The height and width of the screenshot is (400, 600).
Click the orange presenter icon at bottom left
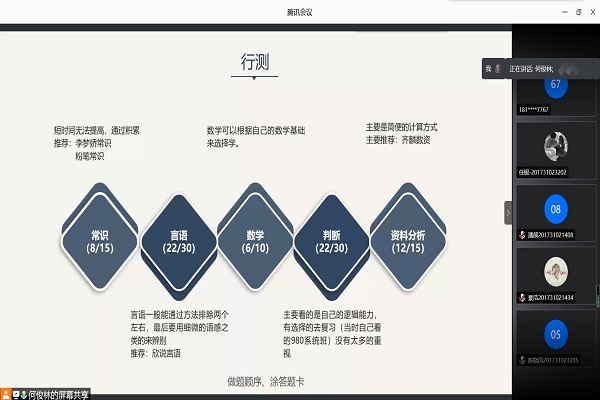pyautogui.click(x=6, y=393)
